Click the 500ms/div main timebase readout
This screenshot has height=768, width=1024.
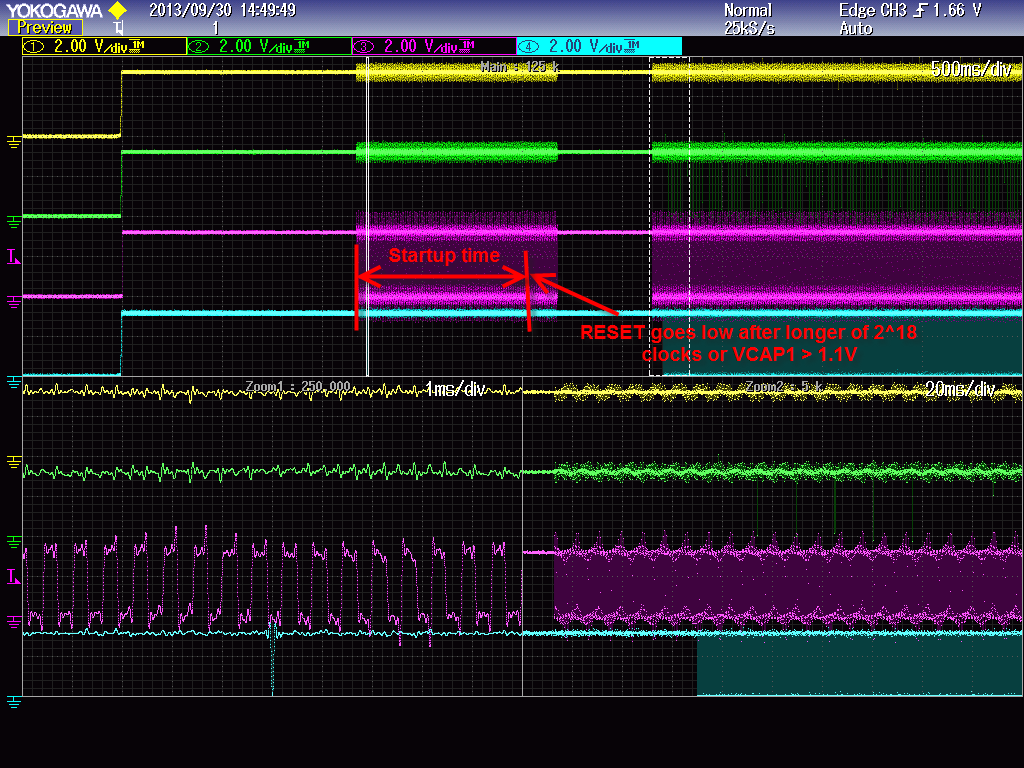pos(971,69)
